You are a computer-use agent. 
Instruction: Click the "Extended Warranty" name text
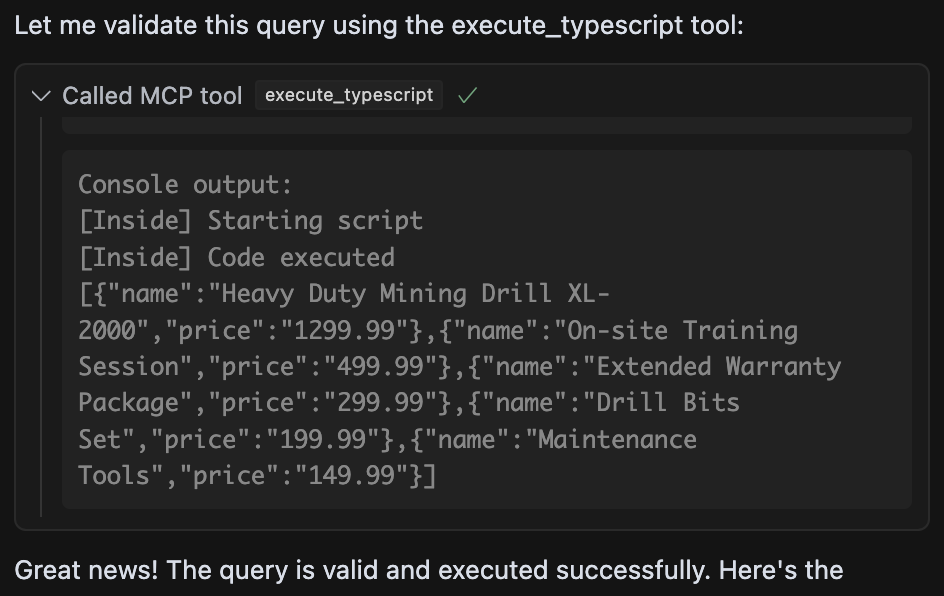(x=719, y=367)
